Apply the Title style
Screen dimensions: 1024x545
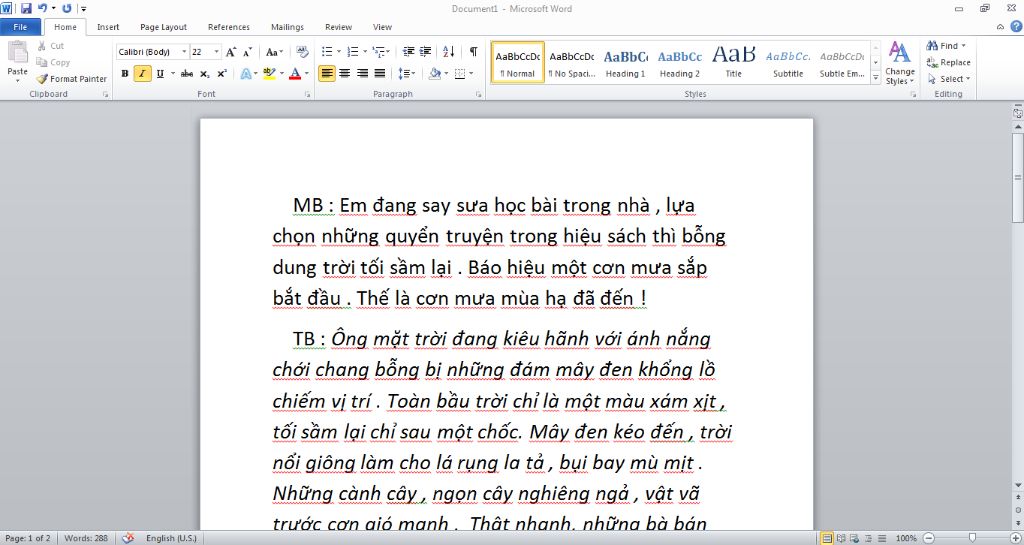coord(733,63)
